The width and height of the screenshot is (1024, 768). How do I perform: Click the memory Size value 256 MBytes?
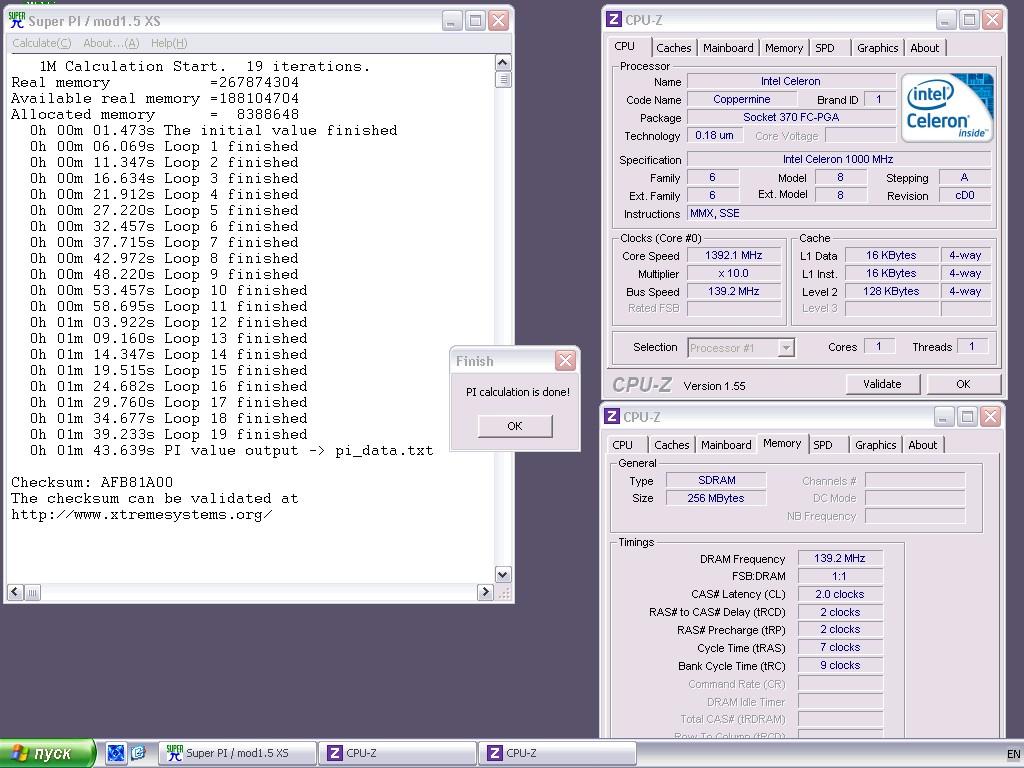coord(716,498)
